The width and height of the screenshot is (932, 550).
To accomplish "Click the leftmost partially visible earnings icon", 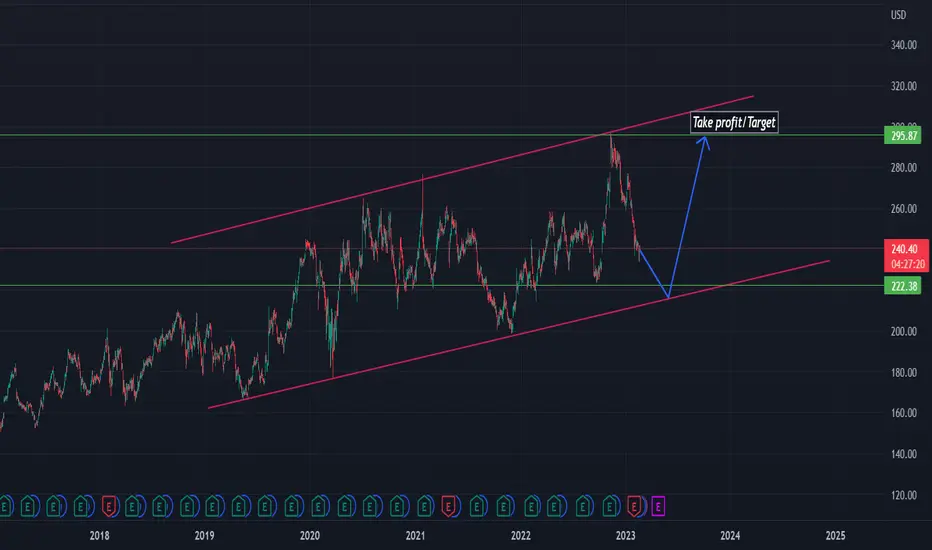I will point(5,507).
